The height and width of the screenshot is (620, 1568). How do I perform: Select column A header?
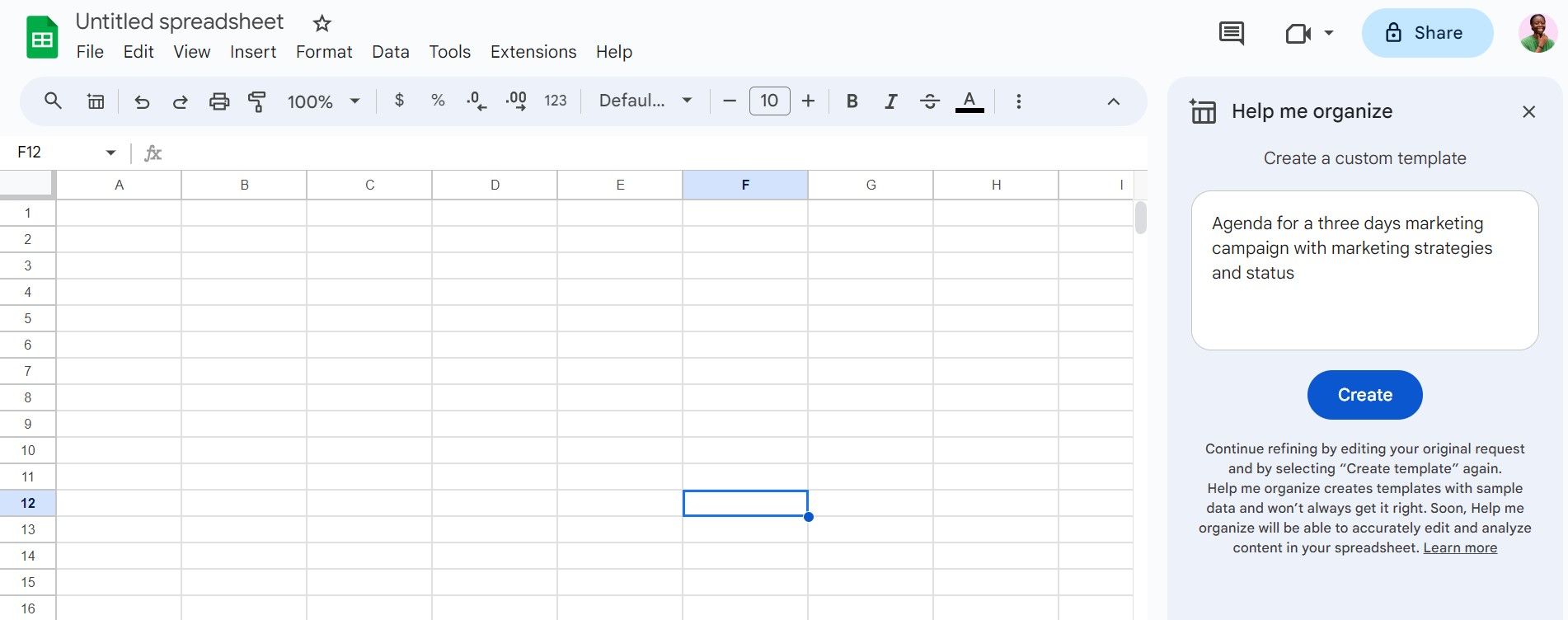pos(119,185)
